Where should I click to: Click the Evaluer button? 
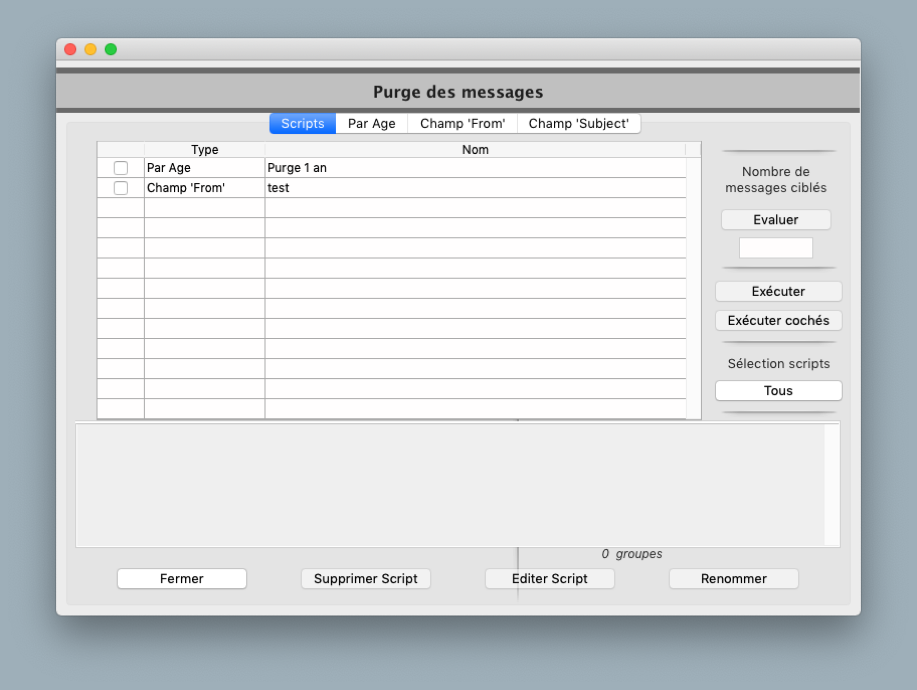(775, 220)
